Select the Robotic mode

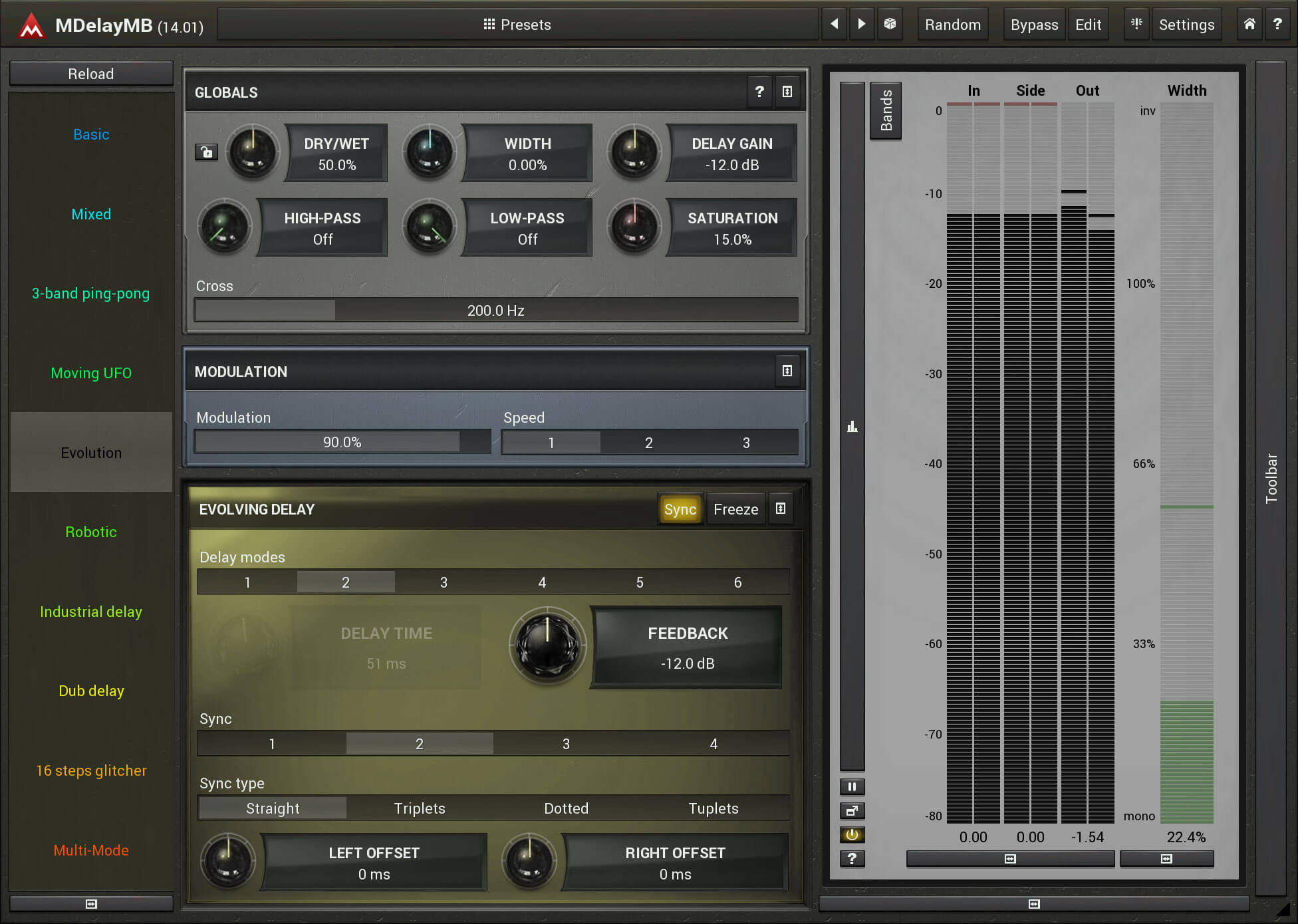[x=91, y=532]
